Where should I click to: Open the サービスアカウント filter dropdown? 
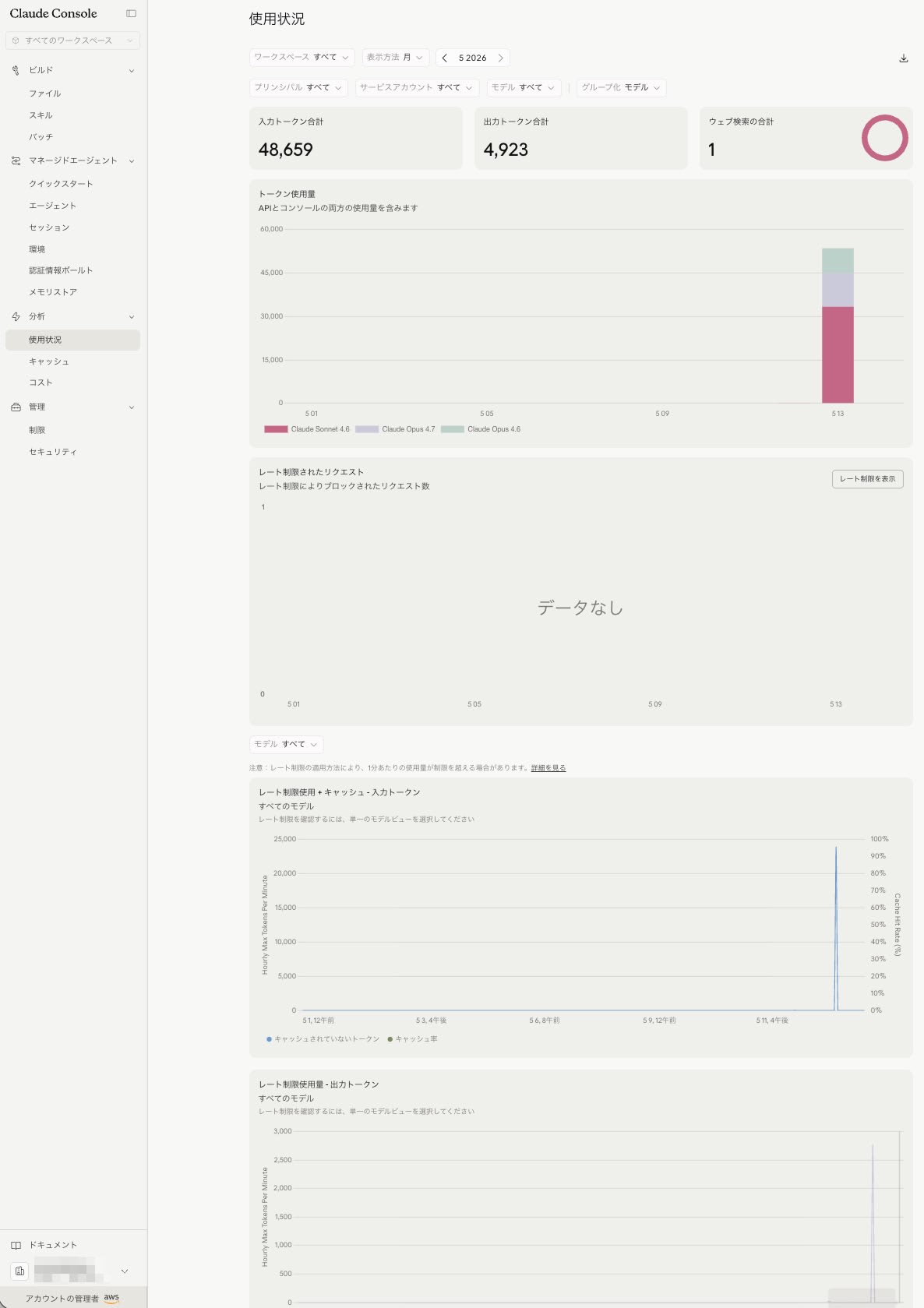pyautogui.click(x=416, y=87)
